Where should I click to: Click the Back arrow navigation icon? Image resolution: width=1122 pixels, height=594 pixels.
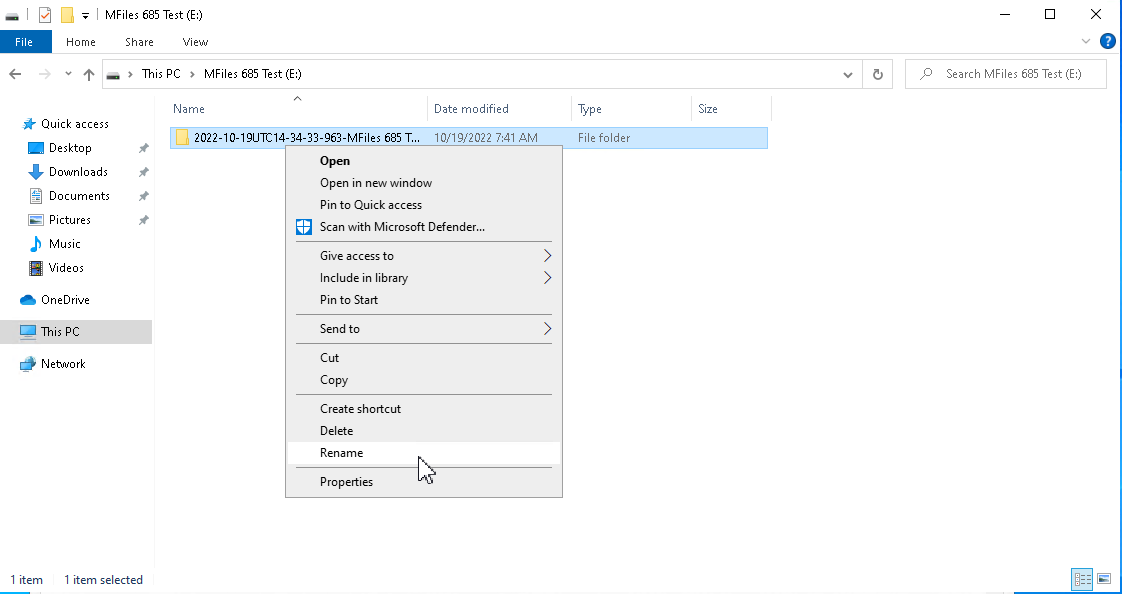click(x=15, y=74)
